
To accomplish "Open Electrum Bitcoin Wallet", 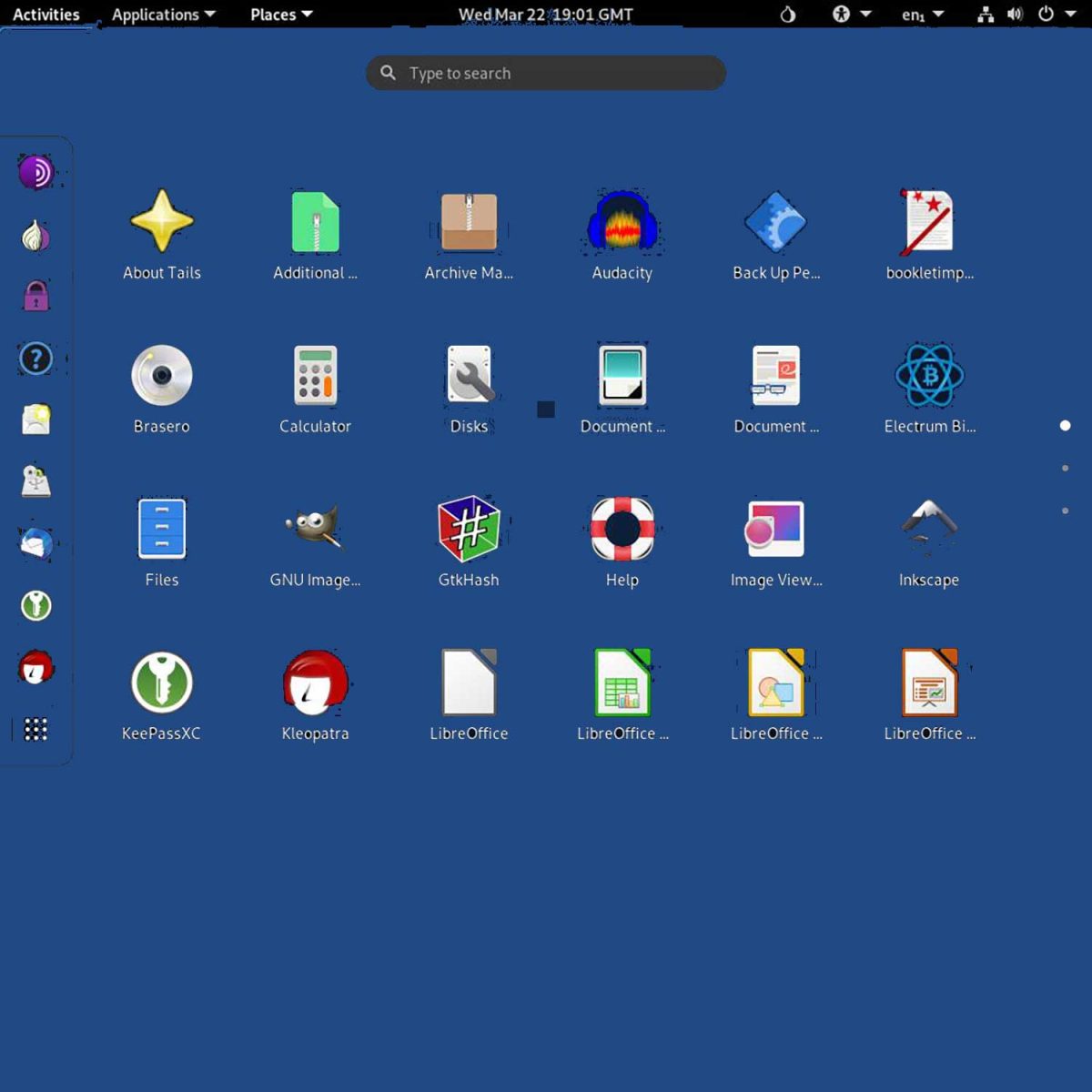I will tap(929, 376).
